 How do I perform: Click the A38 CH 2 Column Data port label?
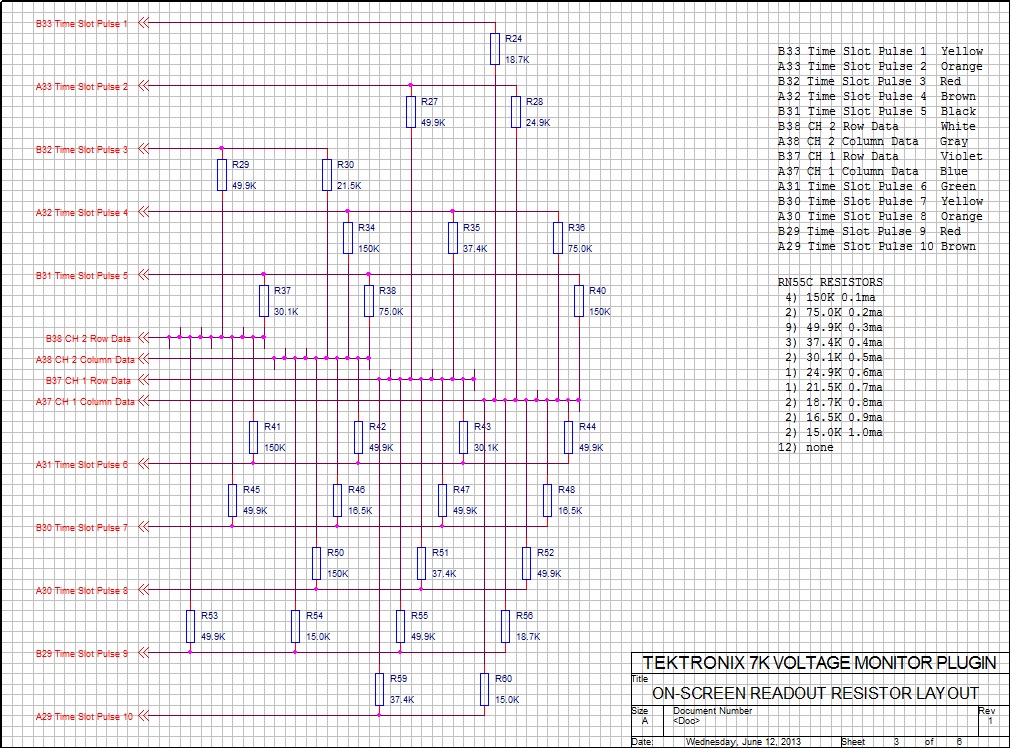(x=85, y=360)
